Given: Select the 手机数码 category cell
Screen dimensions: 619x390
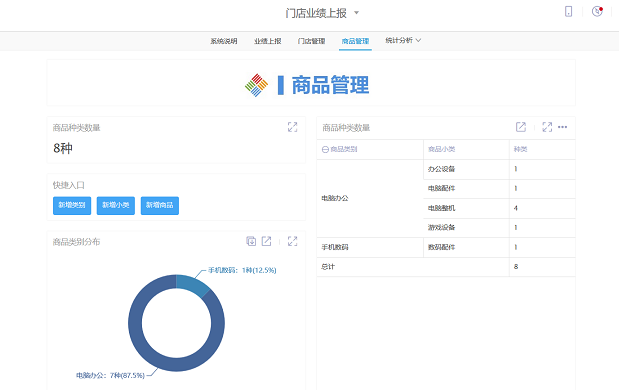Looking at the screenshot, I should point(370,247).
